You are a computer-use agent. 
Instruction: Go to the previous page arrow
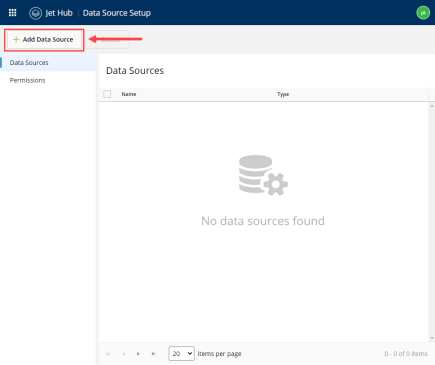tap(123, 354)
